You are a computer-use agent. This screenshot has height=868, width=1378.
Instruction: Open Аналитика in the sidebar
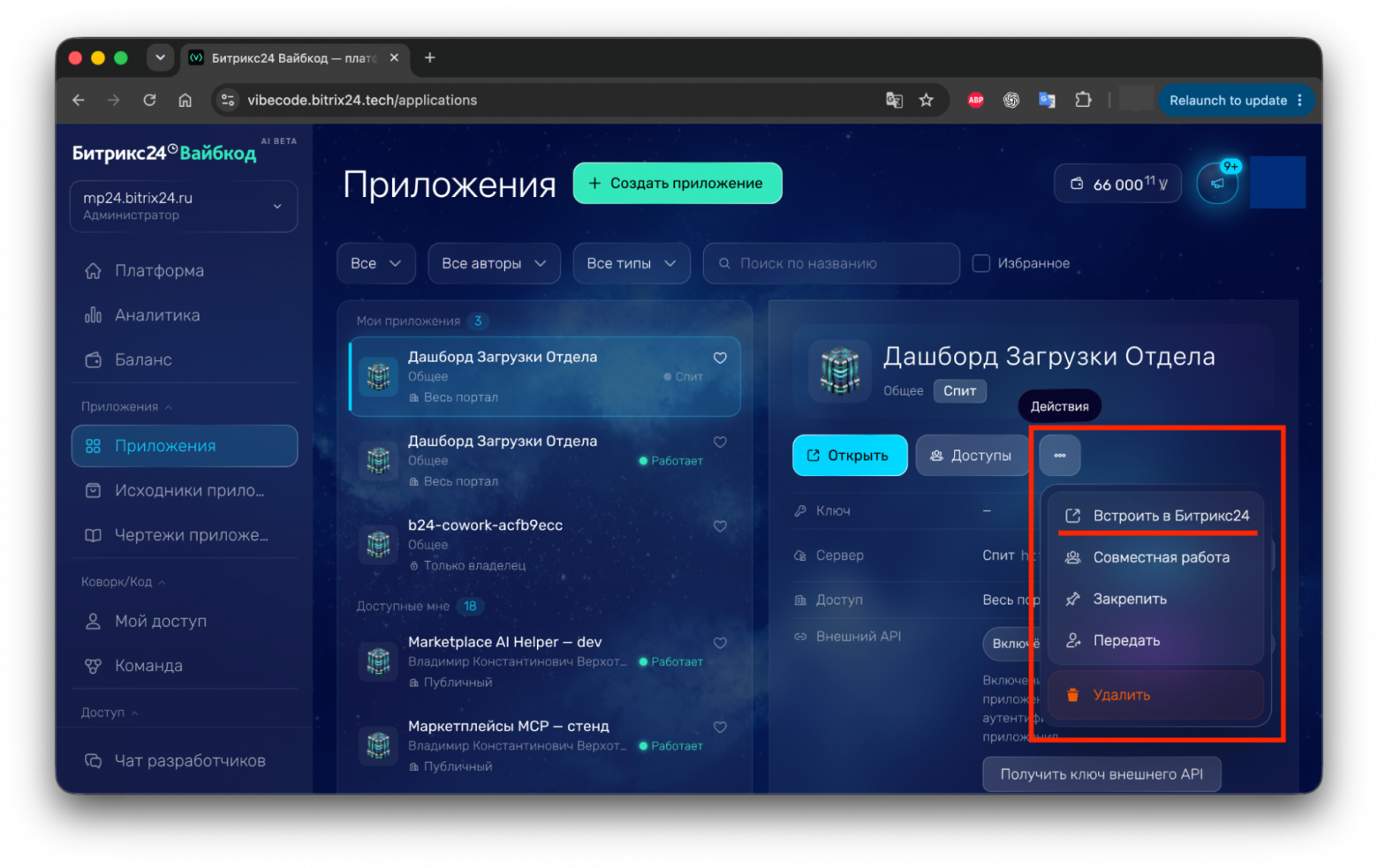tap(184, 315)
